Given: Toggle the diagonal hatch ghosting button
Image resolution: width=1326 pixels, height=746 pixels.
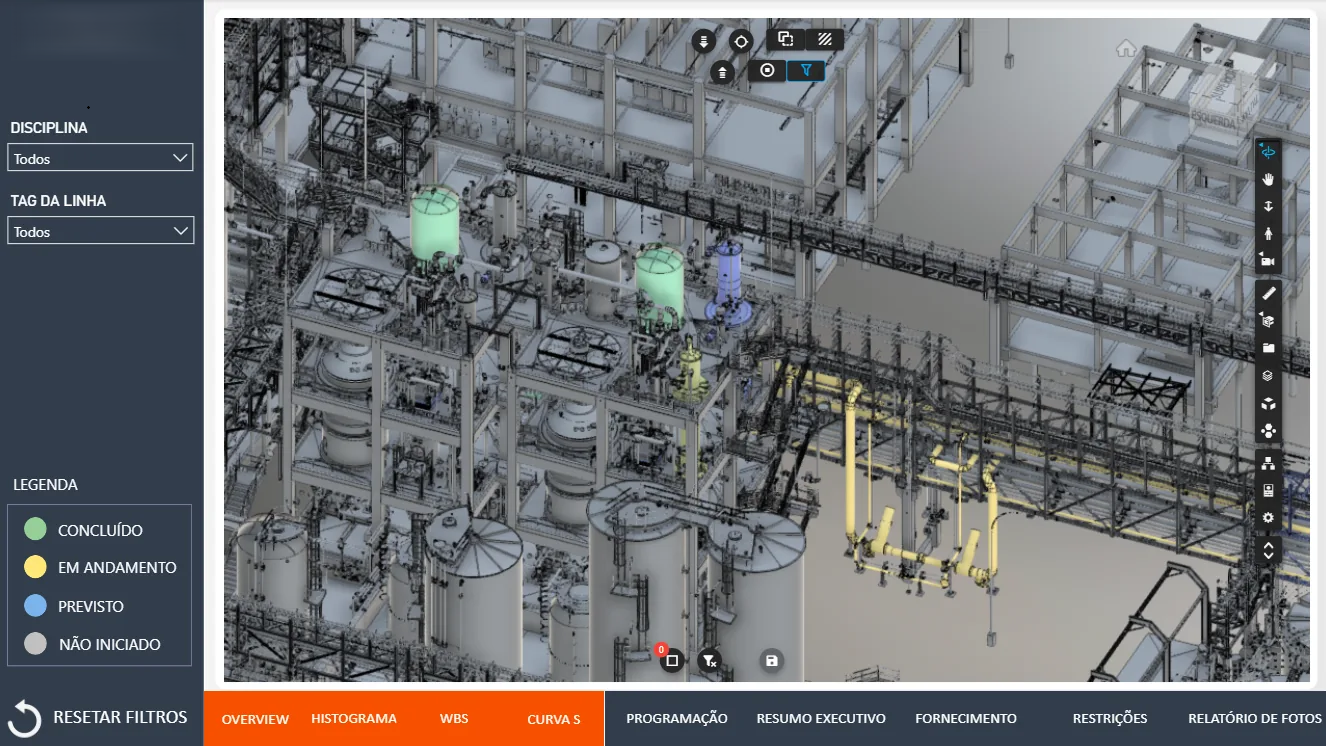Looking at the screenshot, I should (x=824, y=39).
